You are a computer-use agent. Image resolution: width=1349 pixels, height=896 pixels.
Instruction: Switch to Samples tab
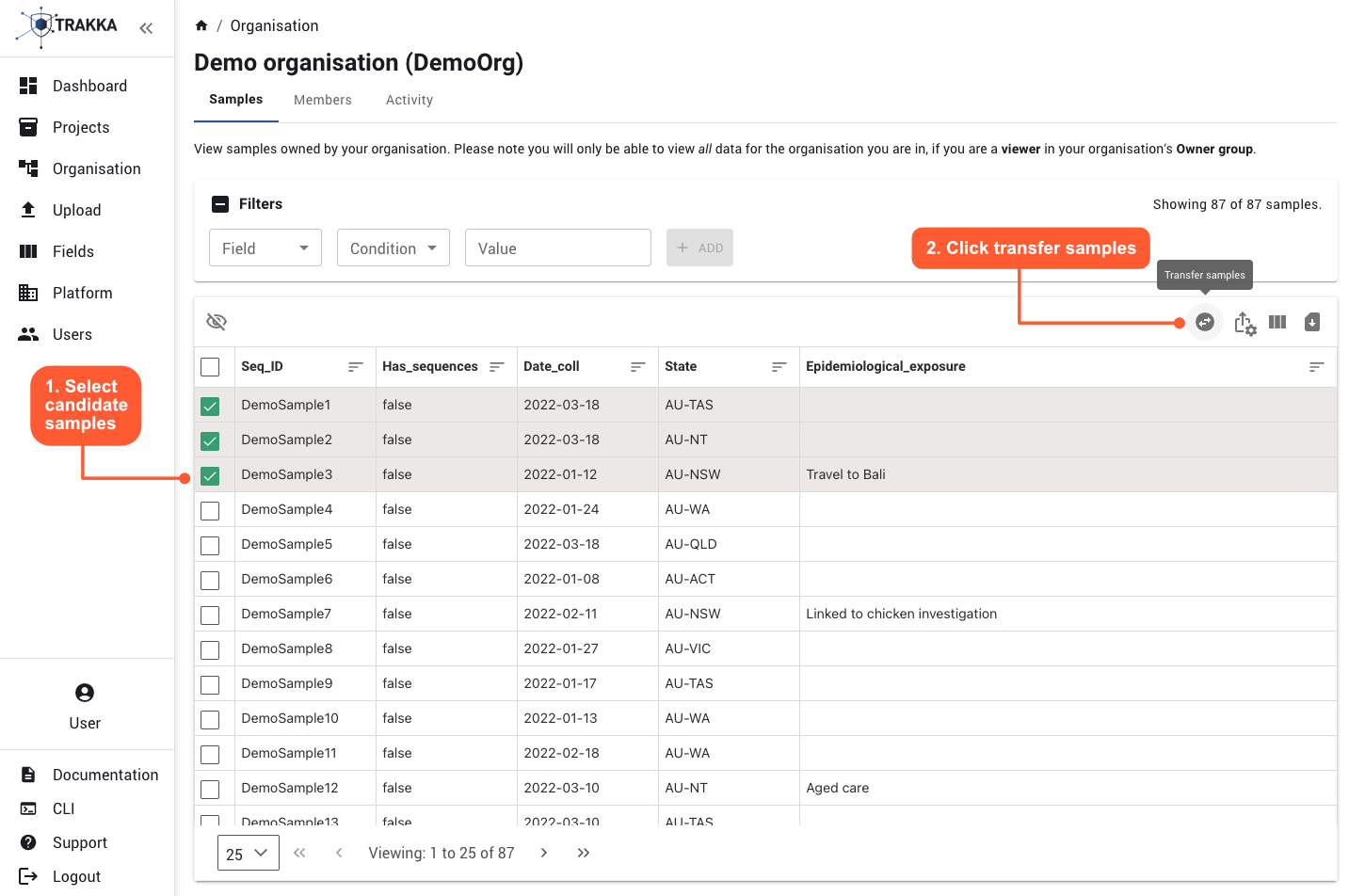click(236, 100)
